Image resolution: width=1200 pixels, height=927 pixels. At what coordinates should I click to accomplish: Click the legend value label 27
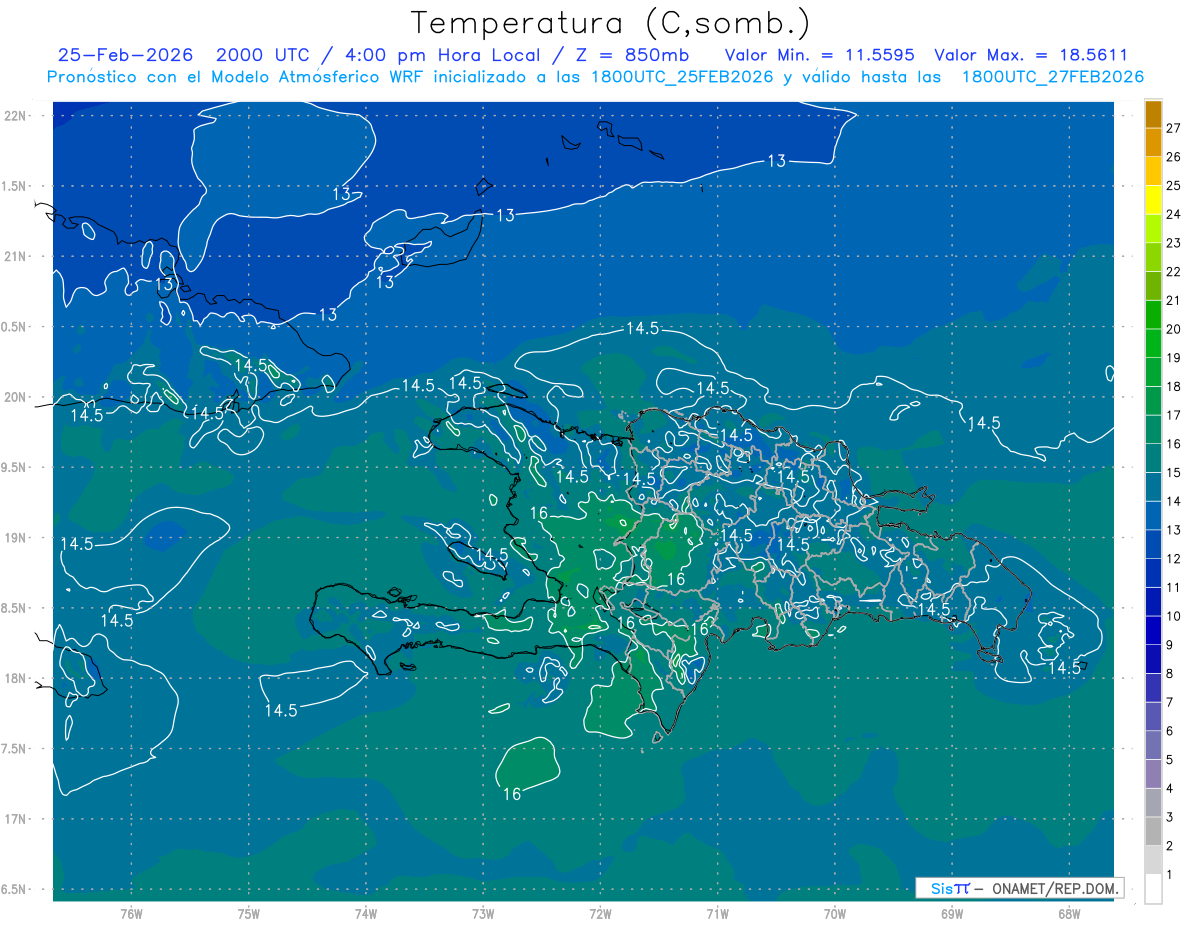(x=1173, y=128)
